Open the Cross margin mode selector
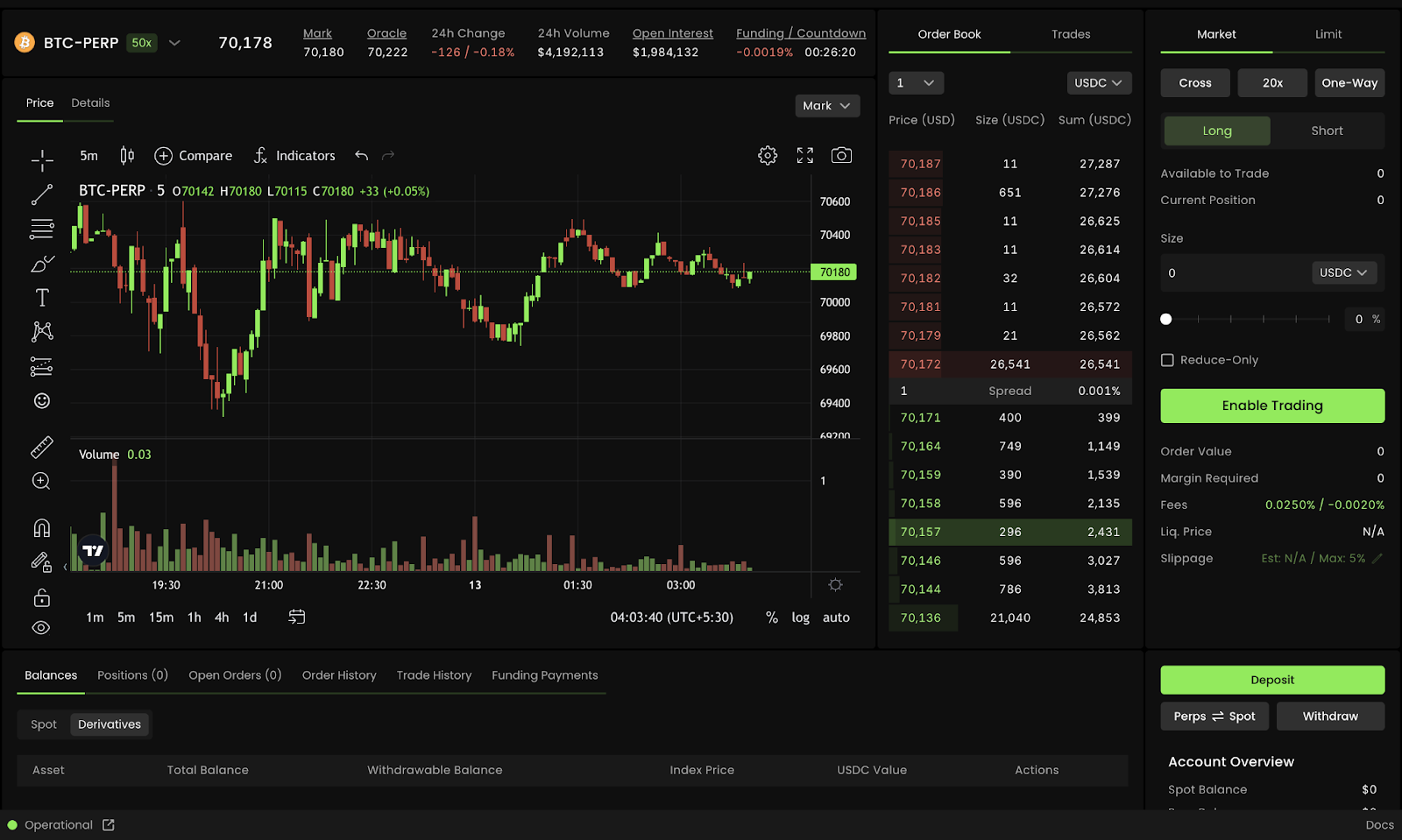1402x840 pixels. [1195, 82]
